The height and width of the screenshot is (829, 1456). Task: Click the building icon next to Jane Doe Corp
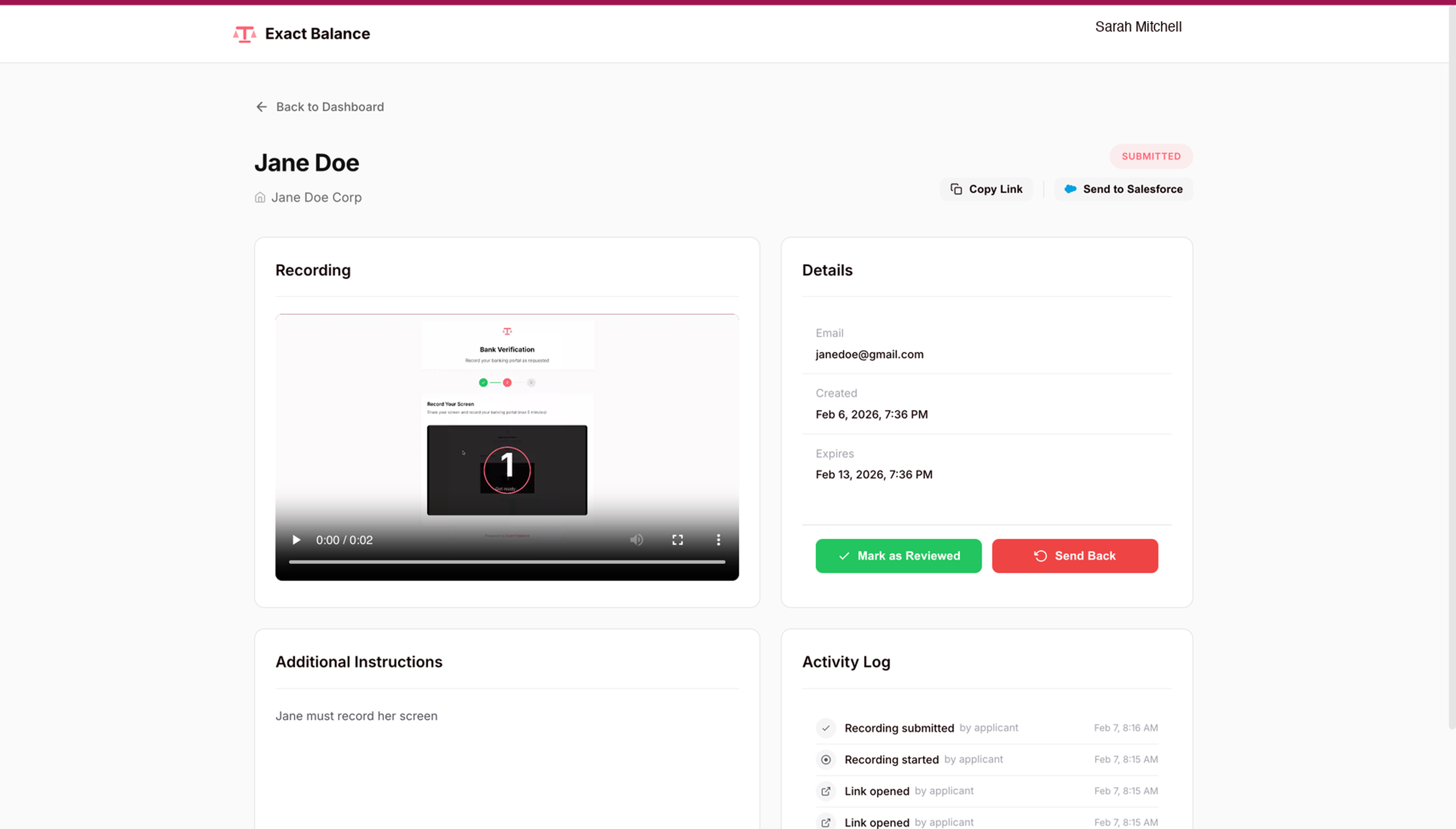[260, 197]
